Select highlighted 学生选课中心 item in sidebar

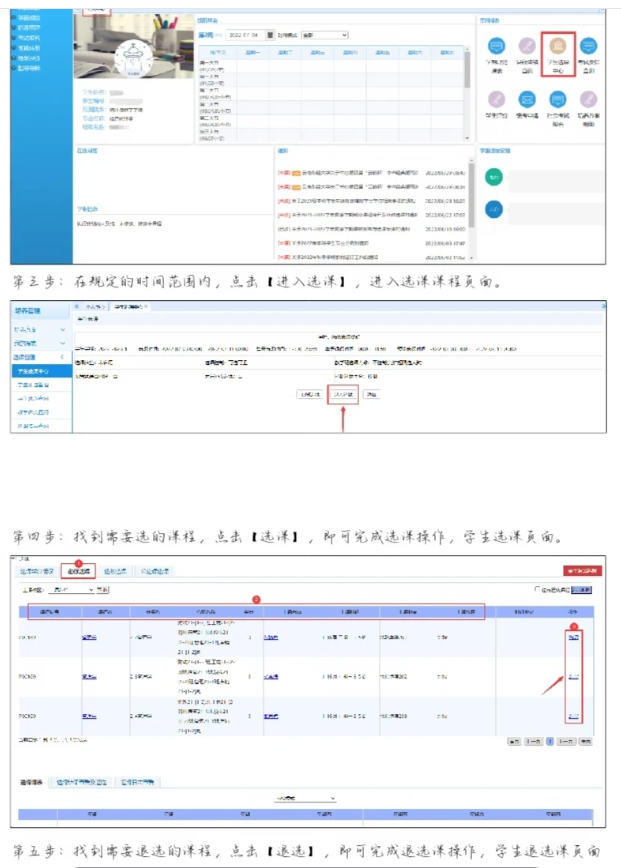(x=42, y=371)
